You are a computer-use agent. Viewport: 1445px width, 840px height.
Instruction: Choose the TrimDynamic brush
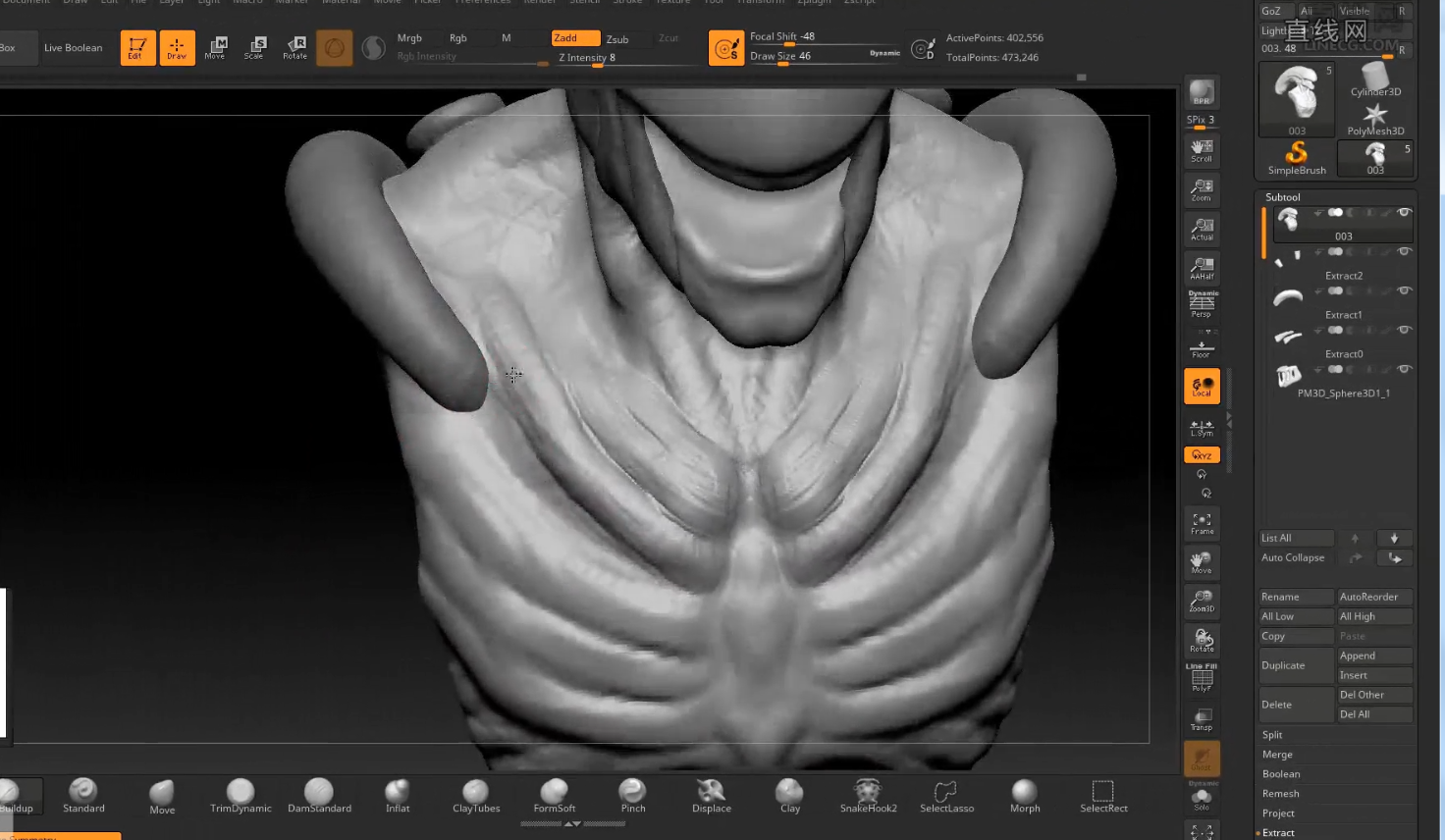pyautogui.click(x=241, y=796)
